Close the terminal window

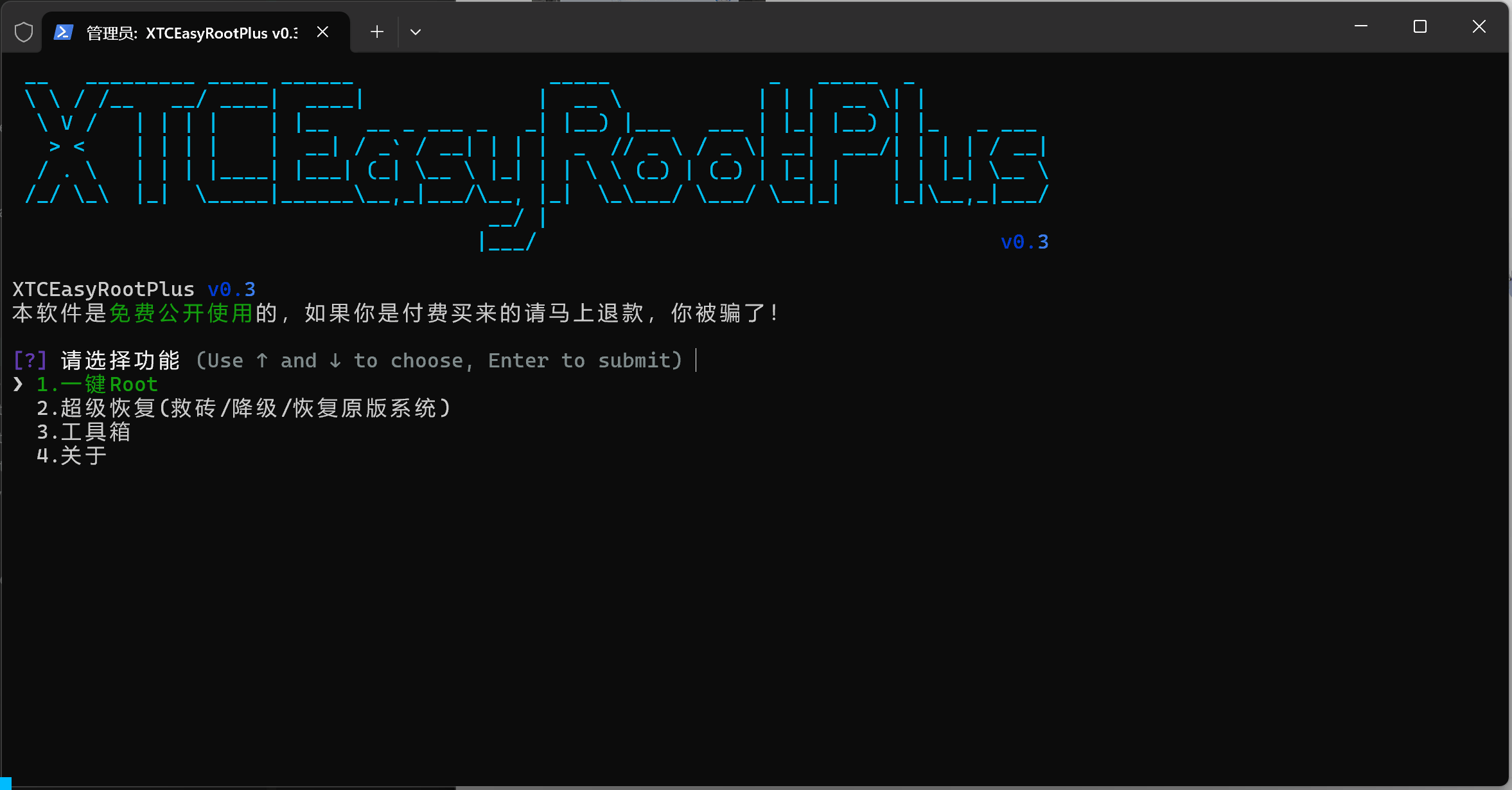(1479, 26)
